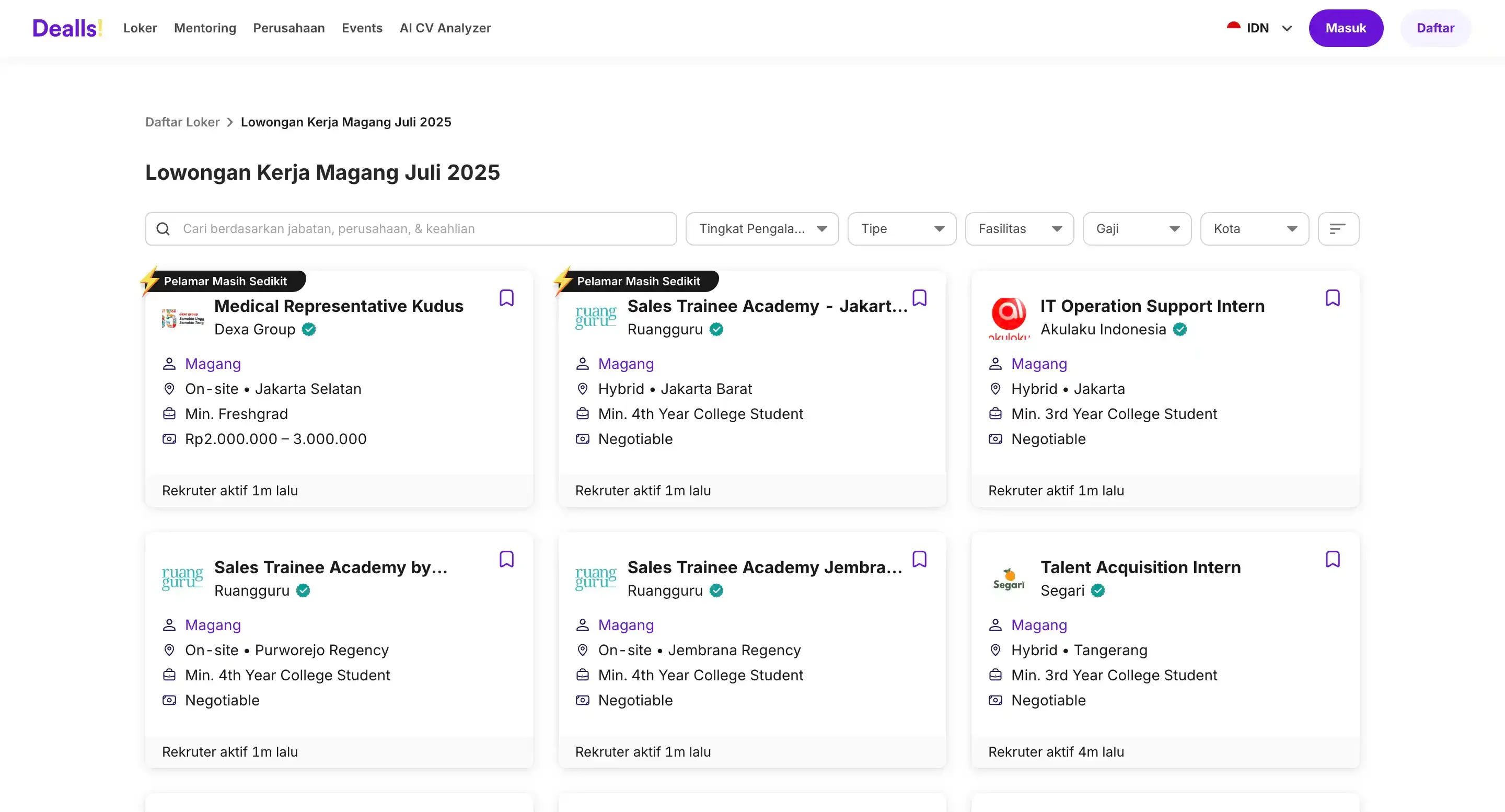Image resolution: width=1505 pixels, height=812 pixels.
Task: Click Magang tag on Talent Acquisition card
Action: point(1039,624)
